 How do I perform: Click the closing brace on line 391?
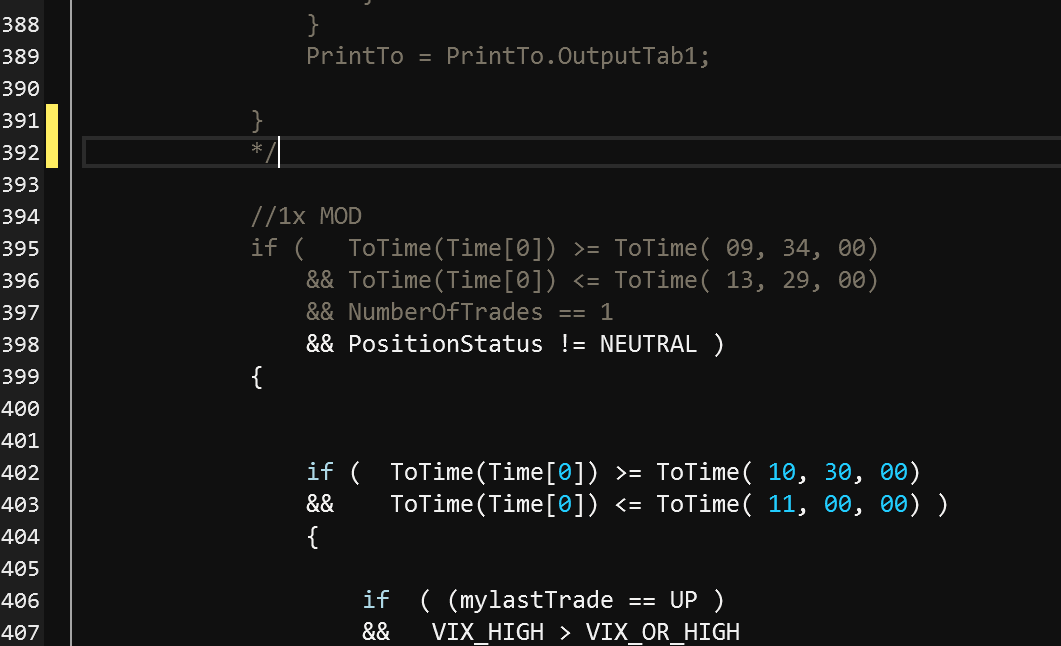click(x=257, y=121)
